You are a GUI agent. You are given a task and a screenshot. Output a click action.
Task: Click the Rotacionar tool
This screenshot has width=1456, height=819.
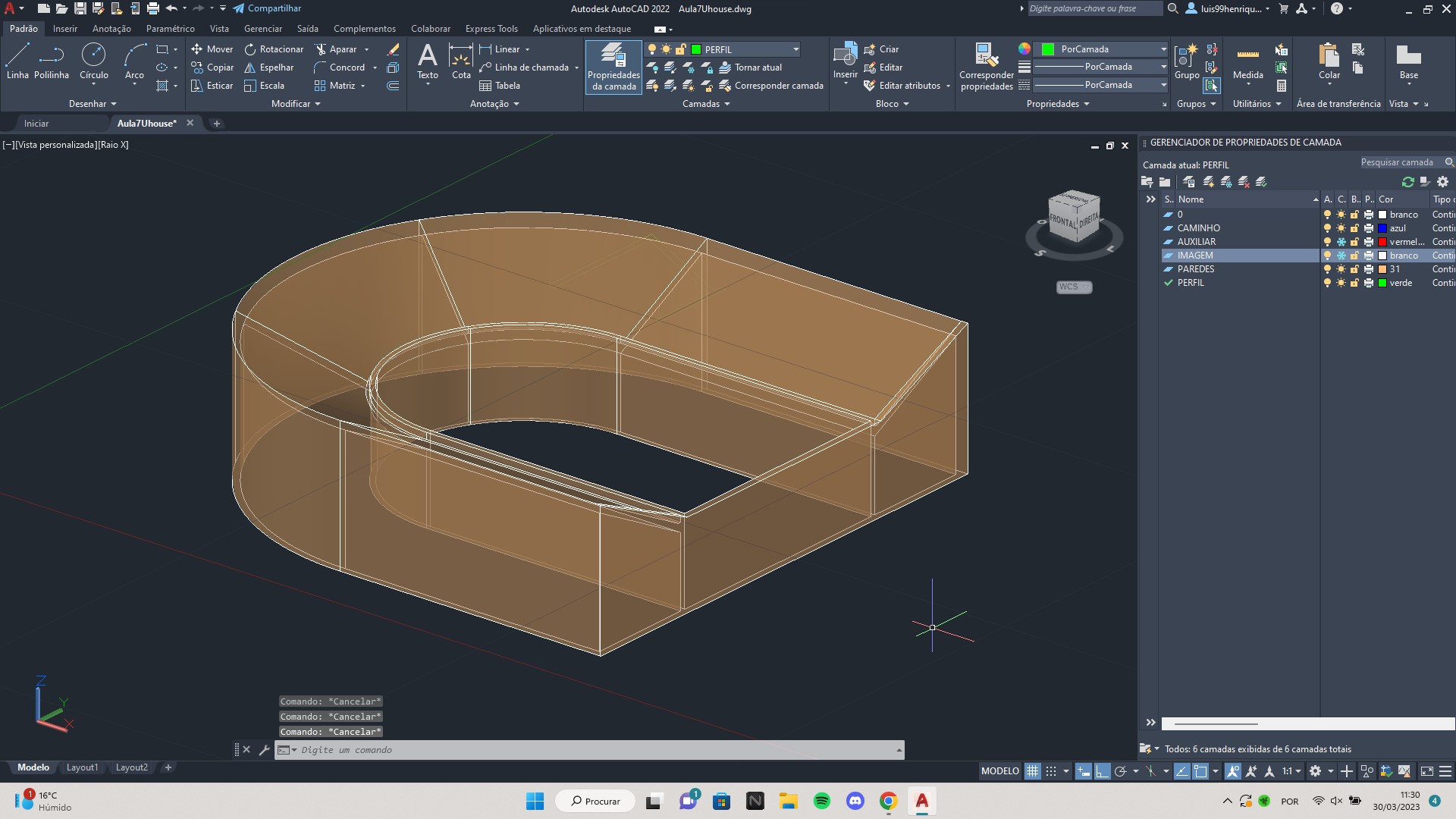click(x=274, y=49)
